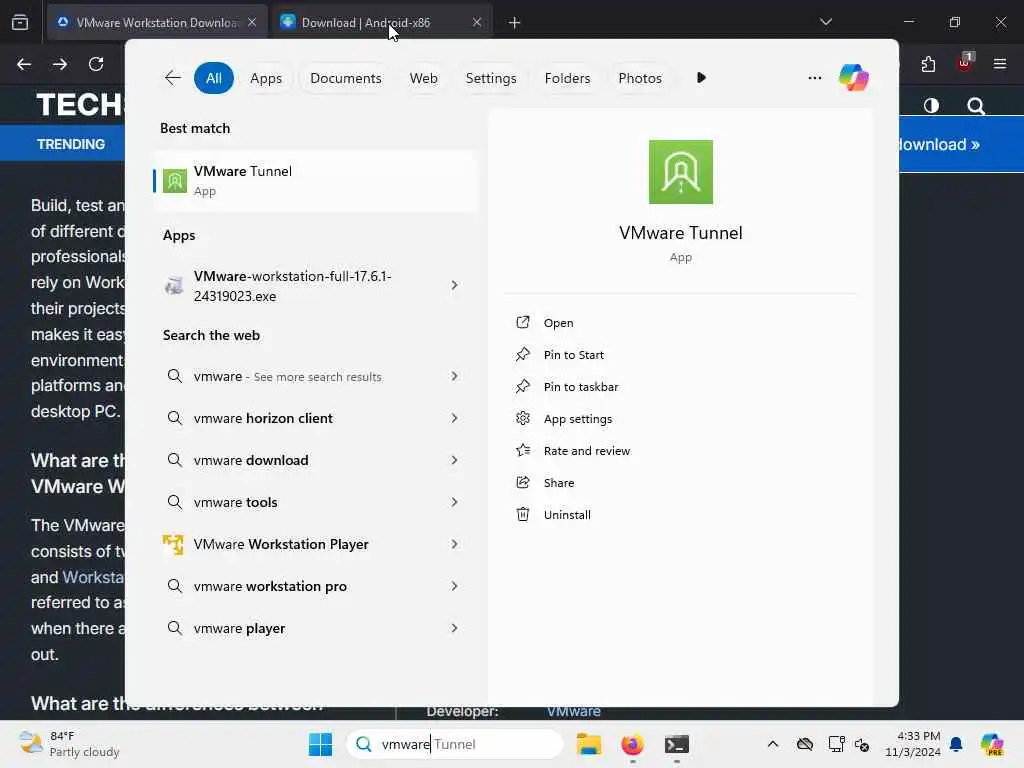Image resolution: width=1024 pixels, height=768 pixels.
Task: Show more search filters arrow
Action: click(701, 78)
